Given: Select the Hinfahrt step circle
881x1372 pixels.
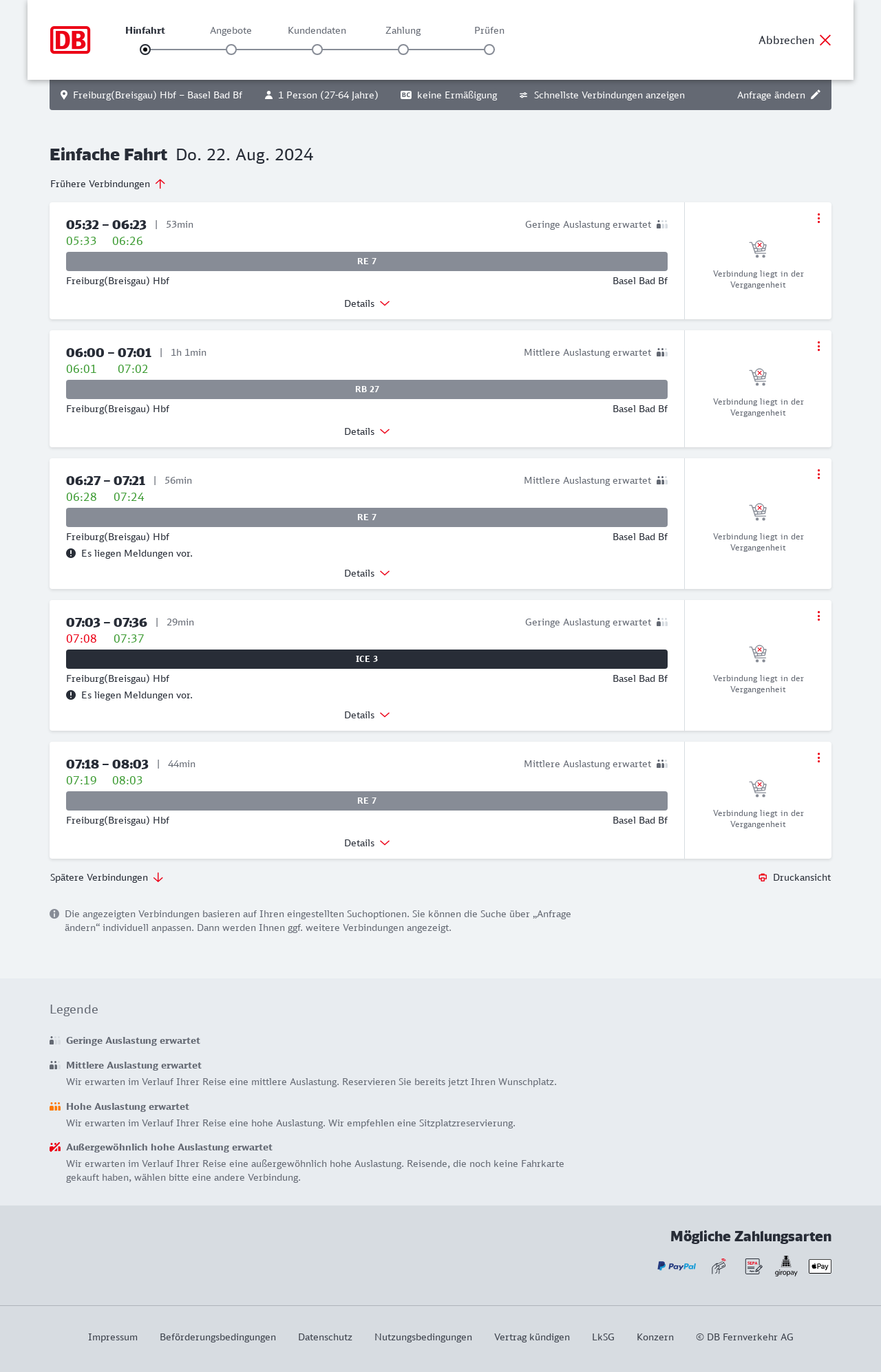Looking at the screenshot, I should 145,50.
